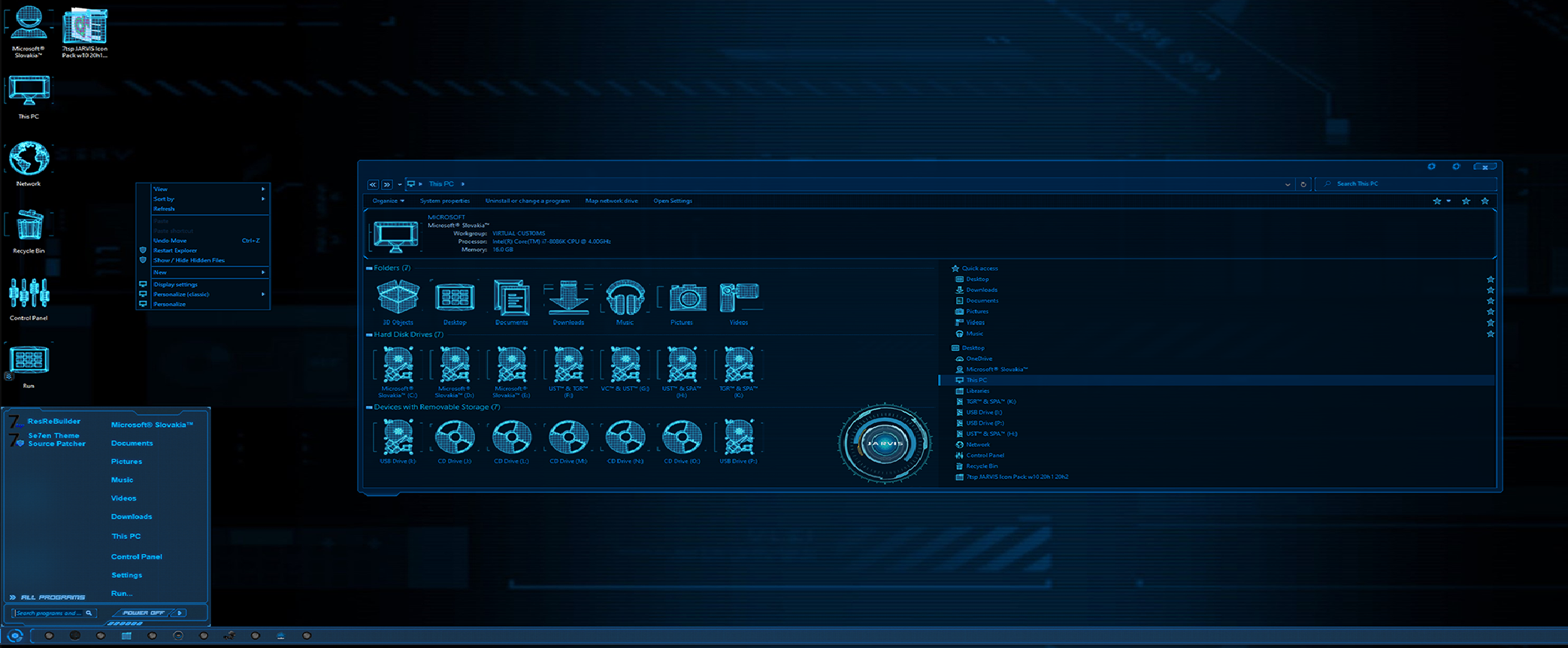Screen dimensions: 1568x648
Task: Choose Refresh from the context menu
Action: 208,208
